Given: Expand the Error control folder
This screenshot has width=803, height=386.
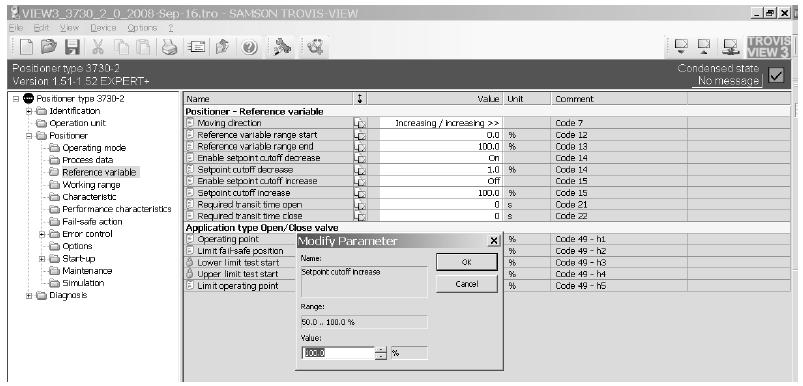Looking at the screenshot, I should pyautogui.click(x=42, y=234).
